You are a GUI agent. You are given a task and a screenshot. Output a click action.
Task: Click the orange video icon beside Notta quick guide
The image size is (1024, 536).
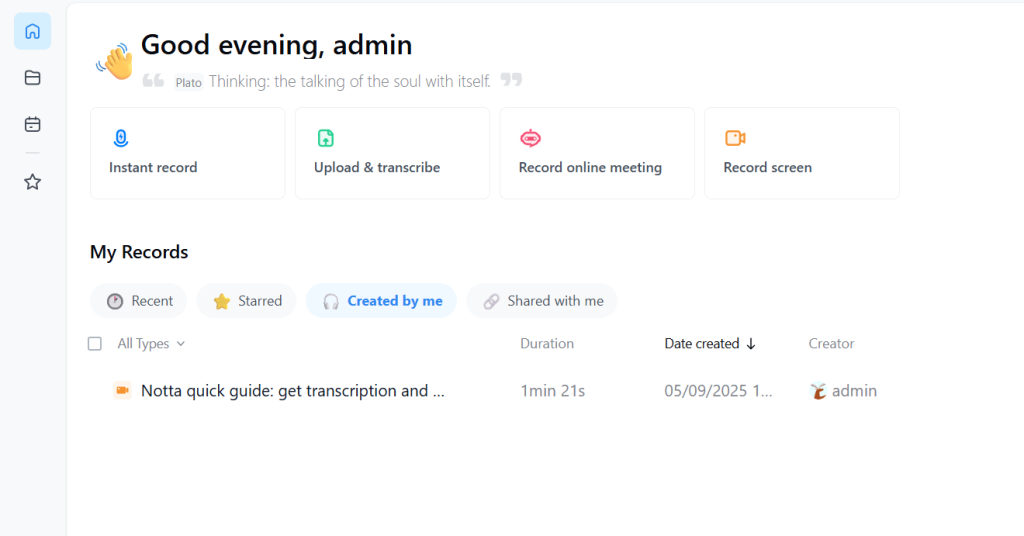122,390
